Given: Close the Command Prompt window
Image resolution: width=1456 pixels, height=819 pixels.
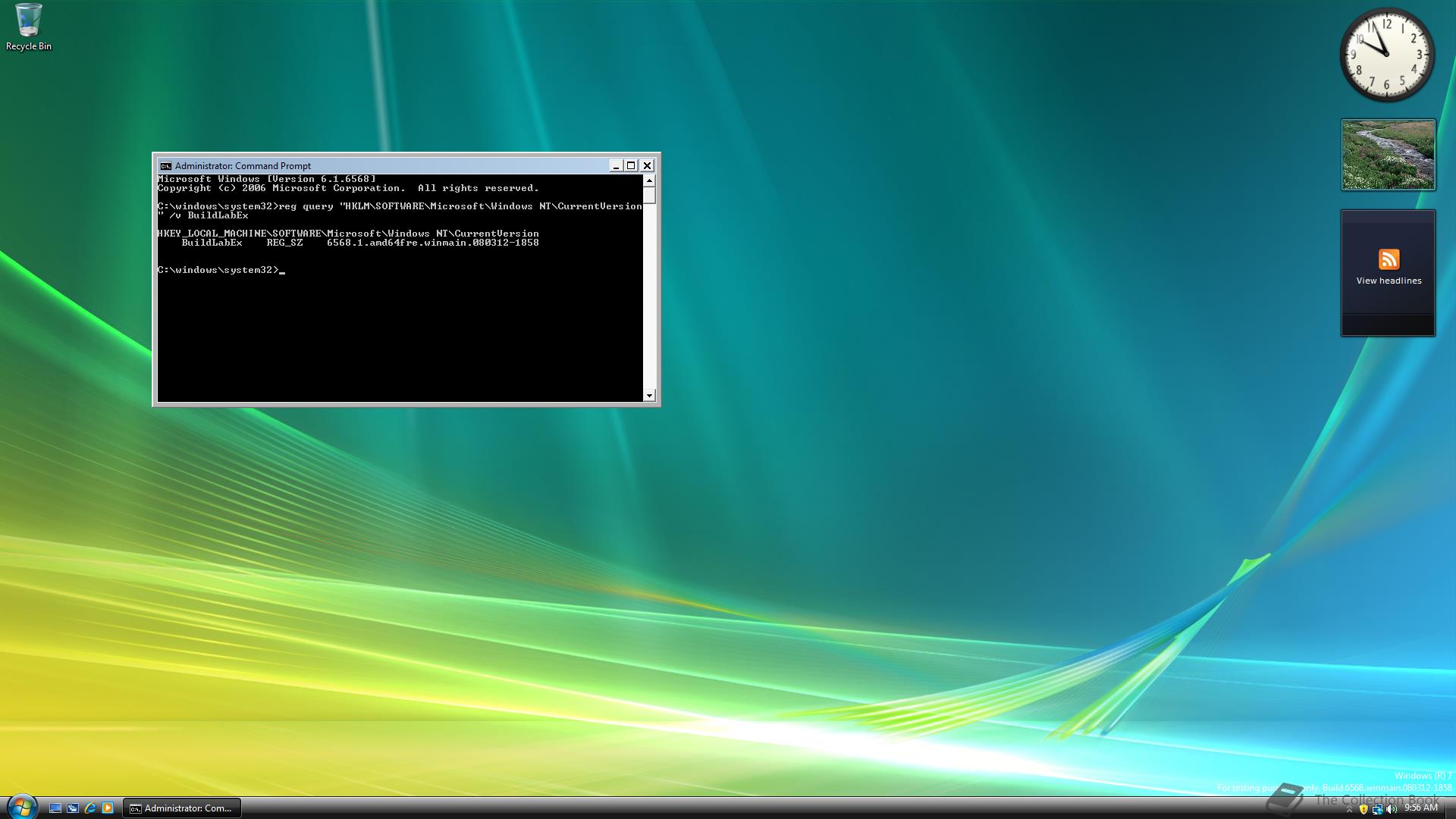Looking at the screenshot, I should (647, 166).
